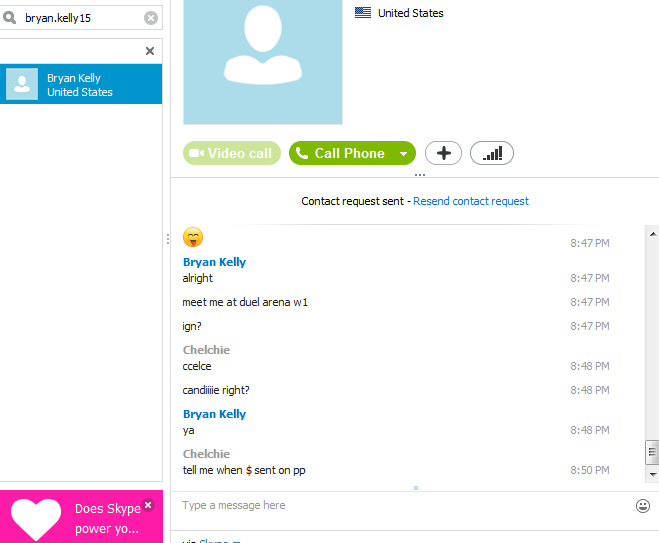This screenshot has width=659, height=543.
Task: Check call quality signal bars icon
Action: [x=492, y=153]
